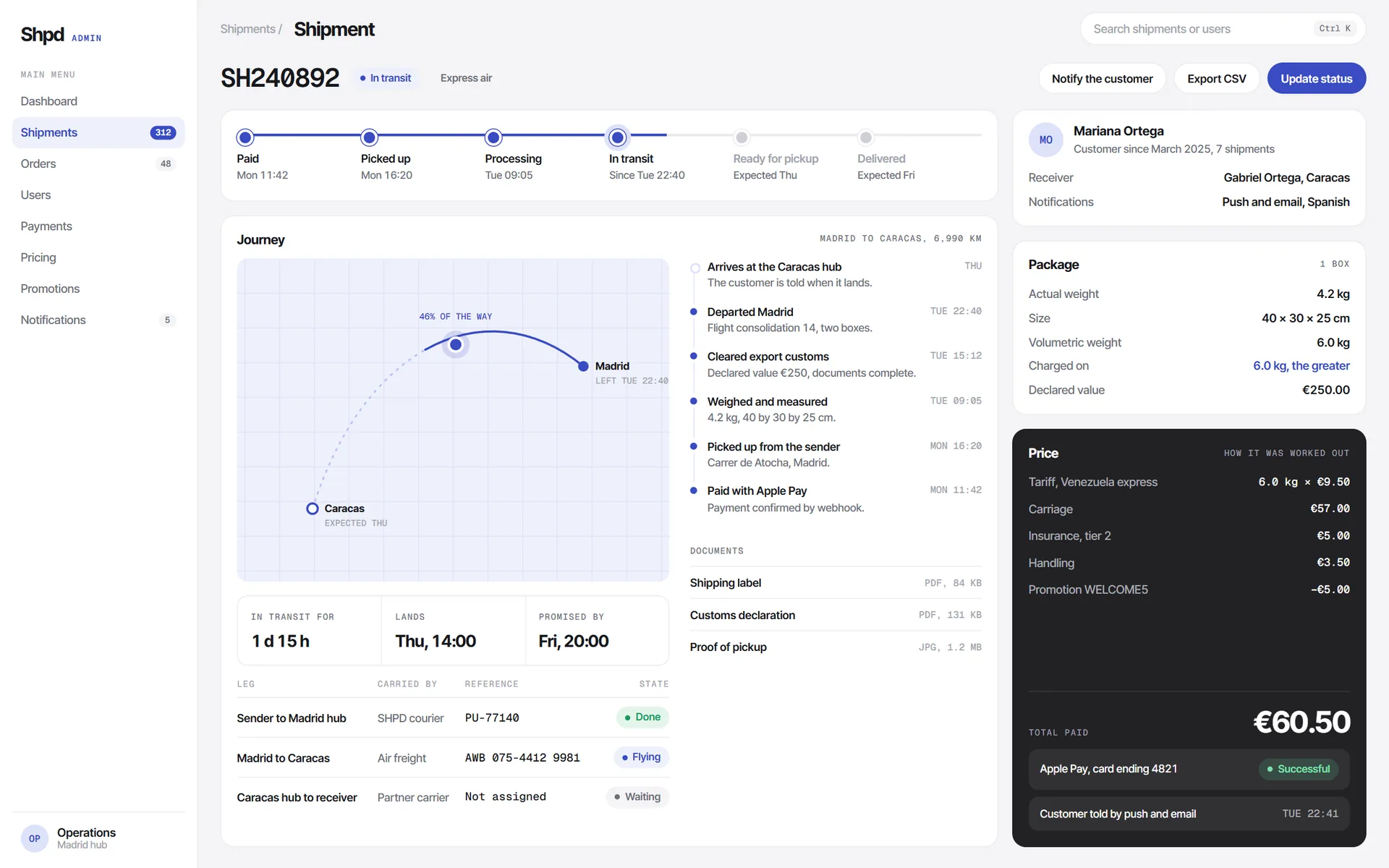Click the Update status button

coord(1316,78)
